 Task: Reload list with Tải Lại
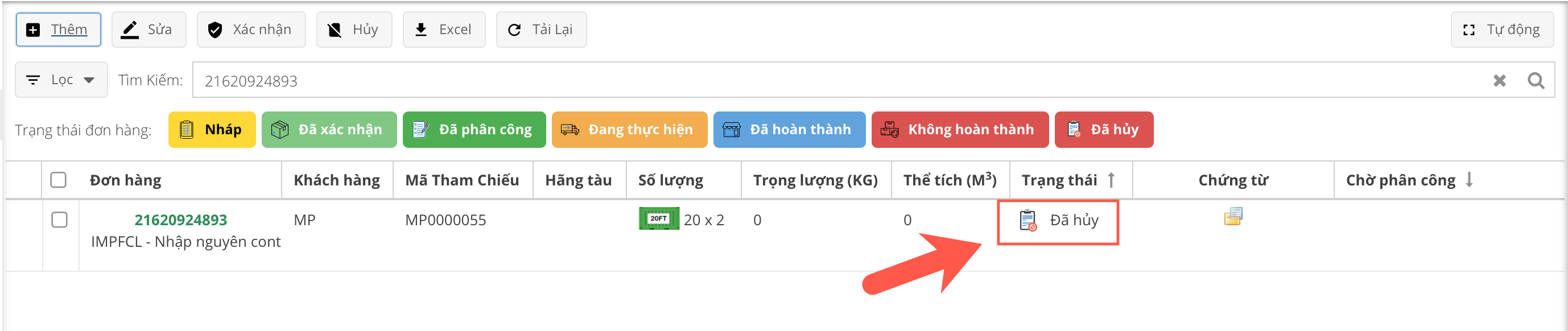[x=541, y=30]
